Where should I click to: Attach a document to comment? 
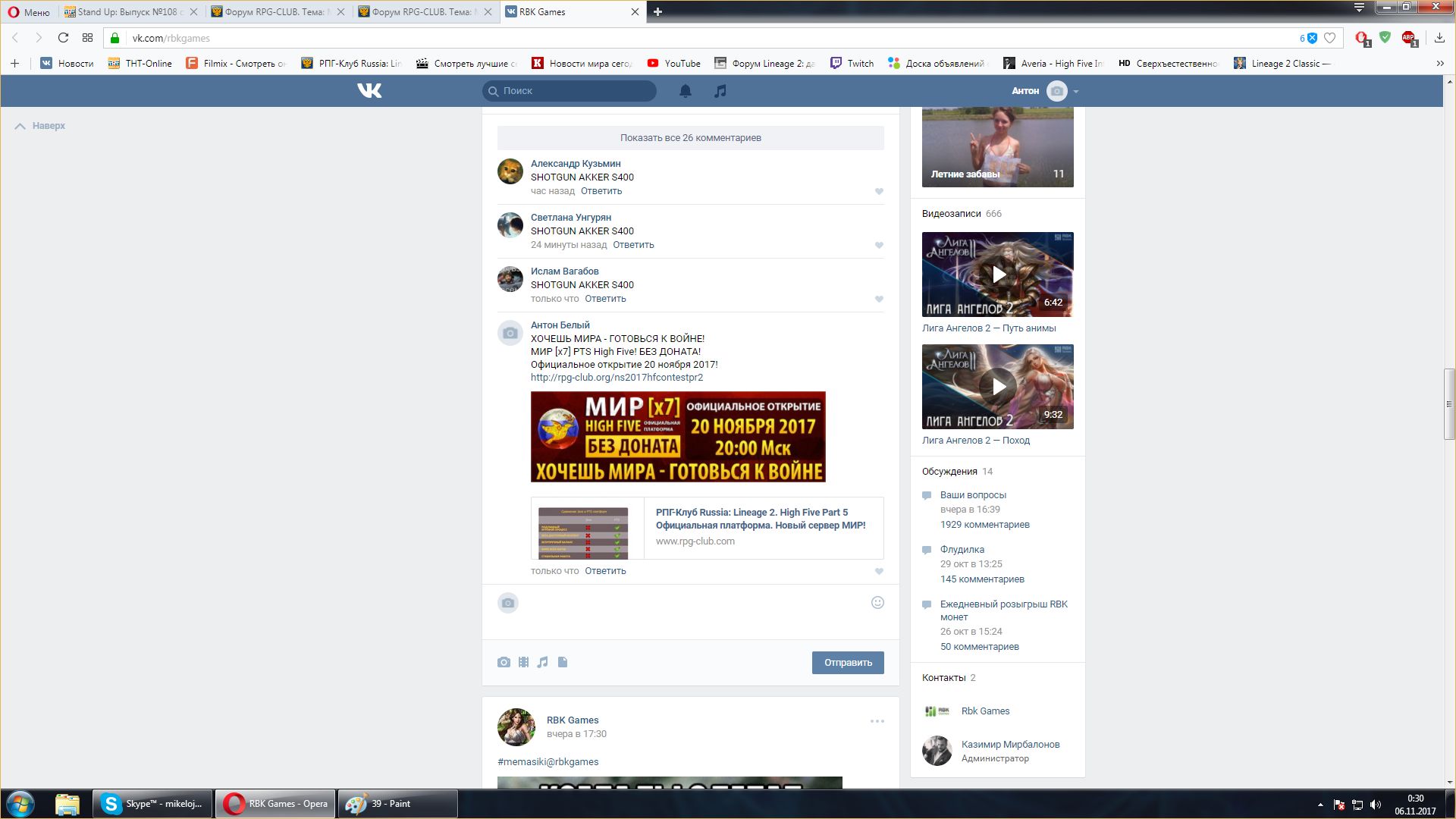tap(563, 663)
